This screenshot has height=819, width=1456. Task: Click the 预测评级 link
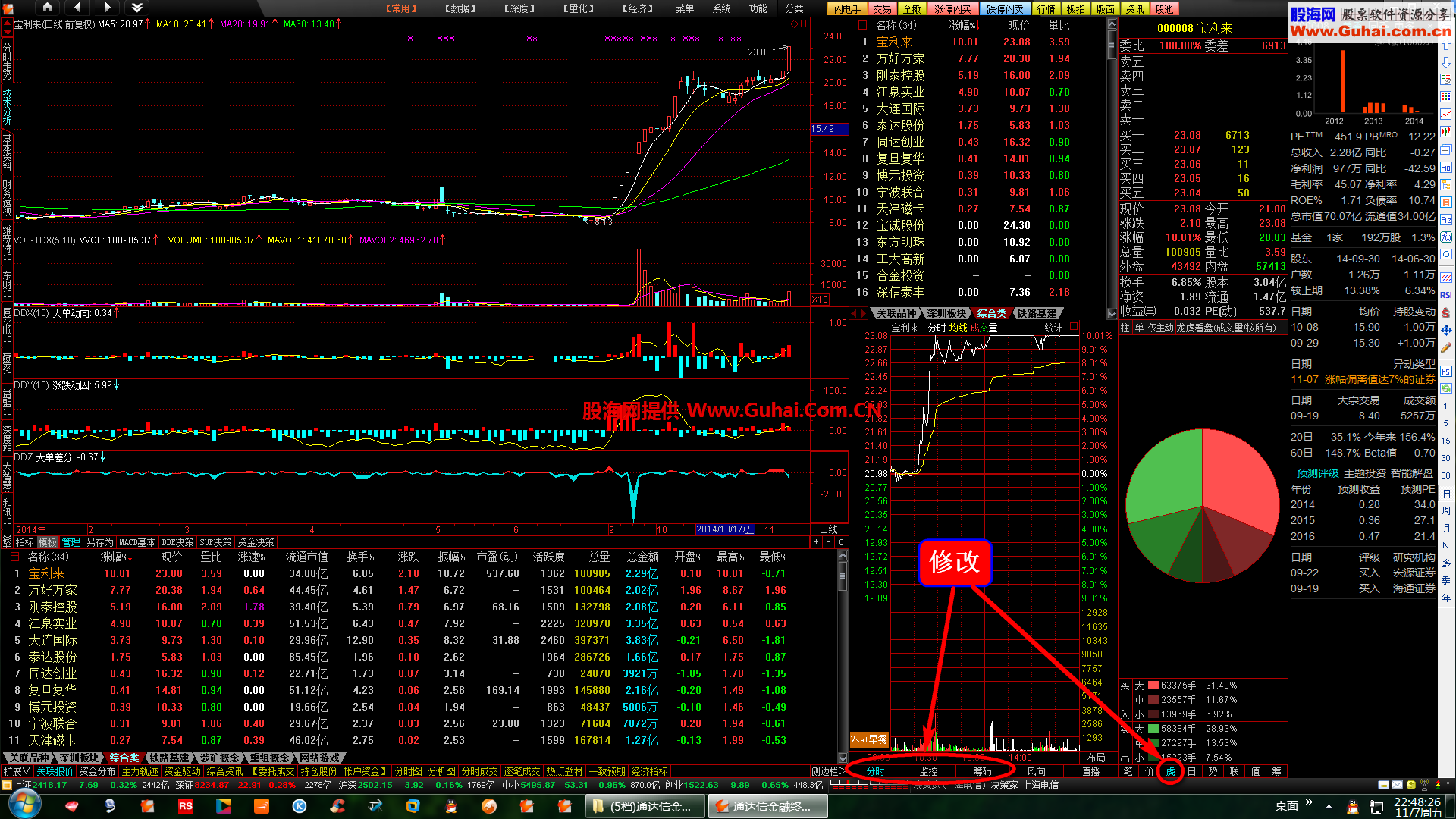pos(1317,473)
